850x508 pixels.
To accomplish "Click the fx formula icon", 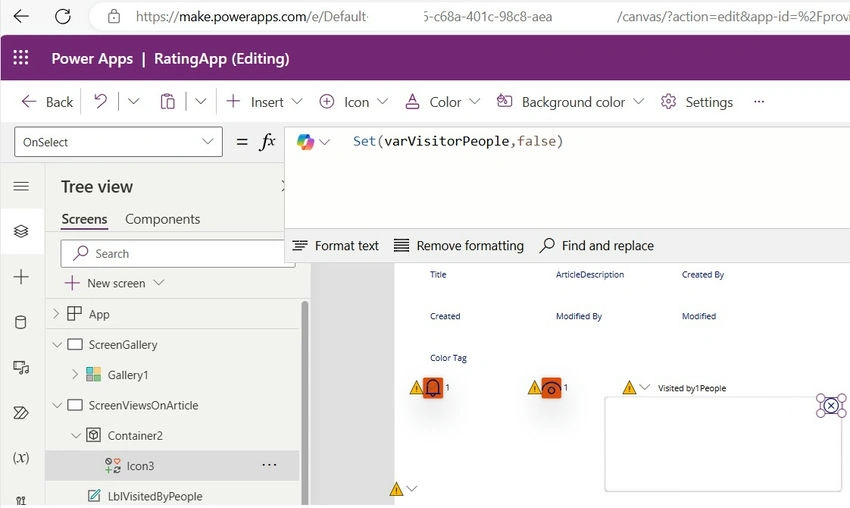I will click(267, 142).
